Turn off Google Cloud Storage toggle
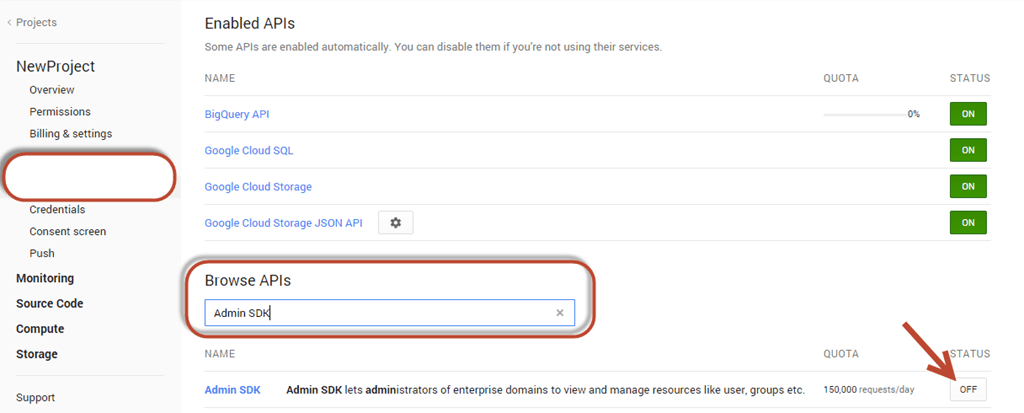 (x=968, y=186)
